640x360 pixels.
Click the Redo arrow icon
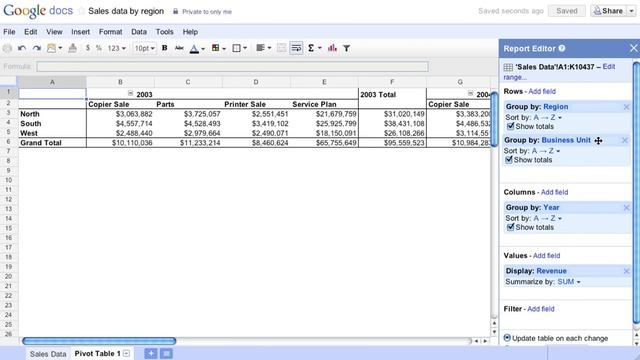tap(37, 48)
